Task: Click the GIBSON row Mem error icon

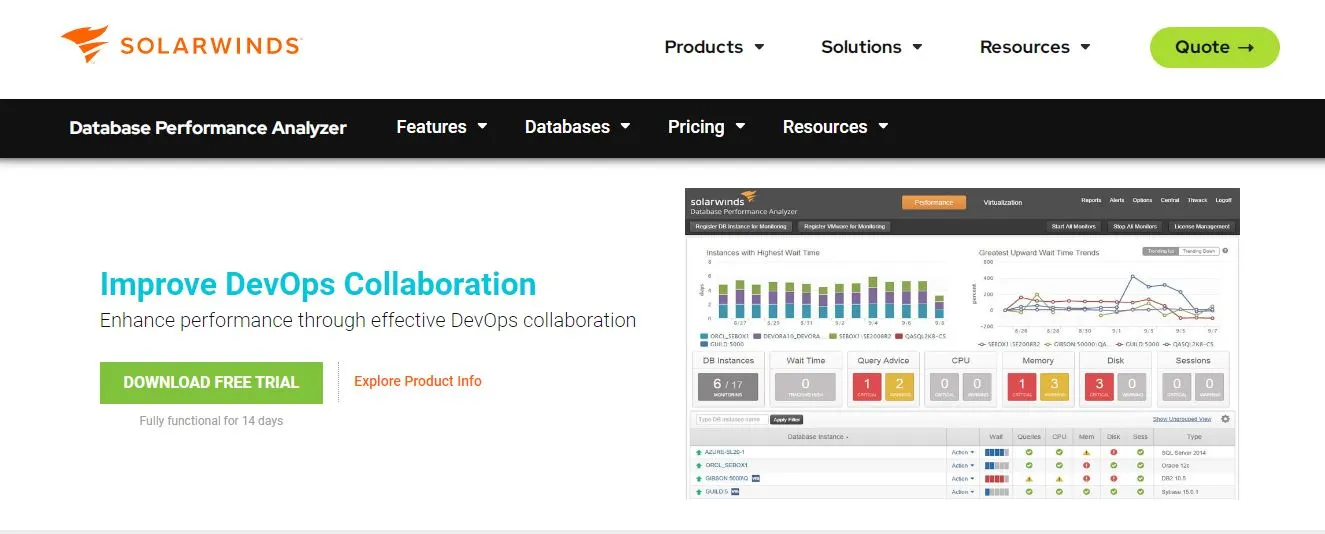Action: [x=1086, y=478]
